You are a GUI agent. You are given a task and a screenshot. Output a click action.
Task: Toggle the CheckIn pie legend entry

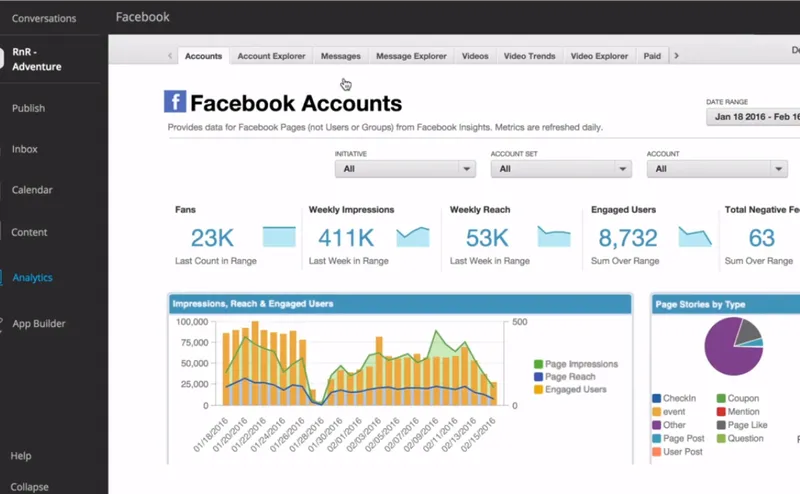(674, 398)
